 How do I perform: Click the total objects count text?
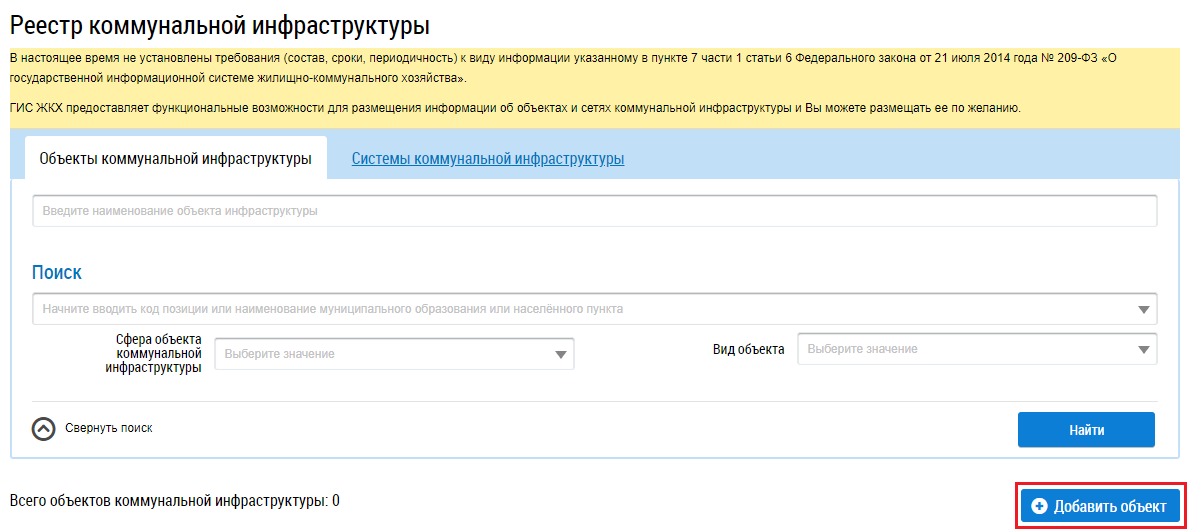click(x=174, y=500)
